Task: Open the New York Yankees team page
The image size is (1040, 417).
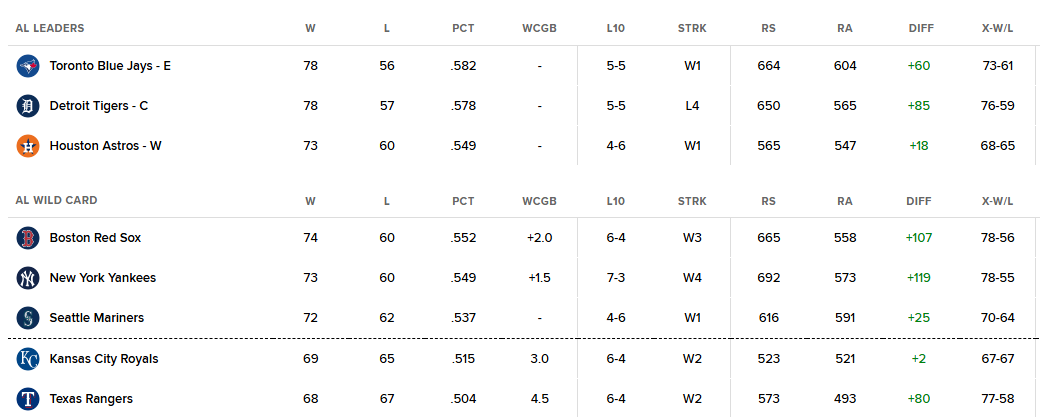Action: tap(103, 277)
